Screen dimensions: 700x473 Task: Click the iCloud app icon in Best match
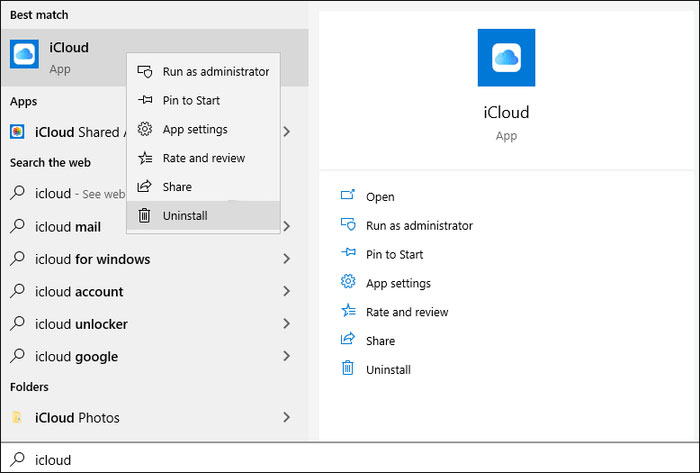[25, 54]
